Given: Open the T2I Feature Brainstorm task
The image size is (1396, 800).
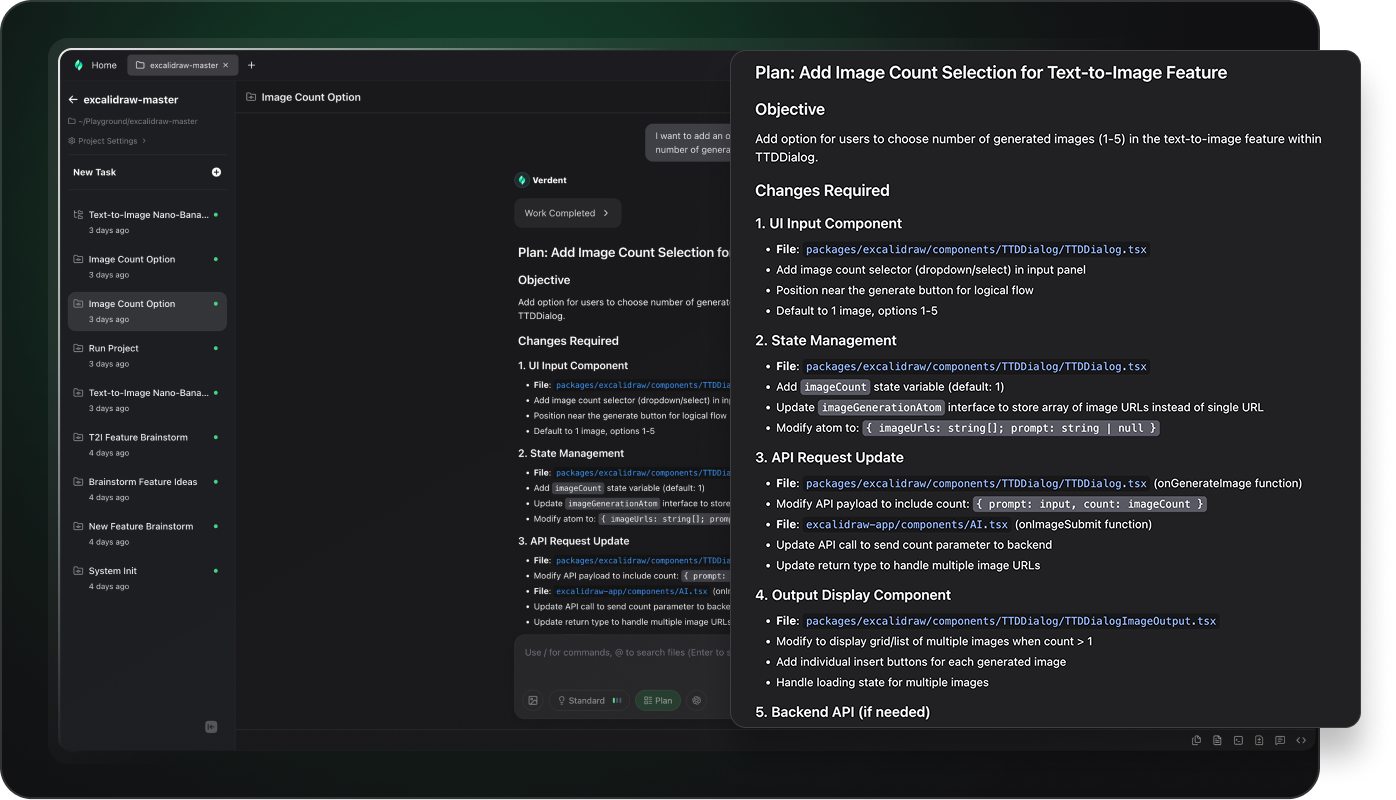Looking at the screenshot, I should point(147,444).
